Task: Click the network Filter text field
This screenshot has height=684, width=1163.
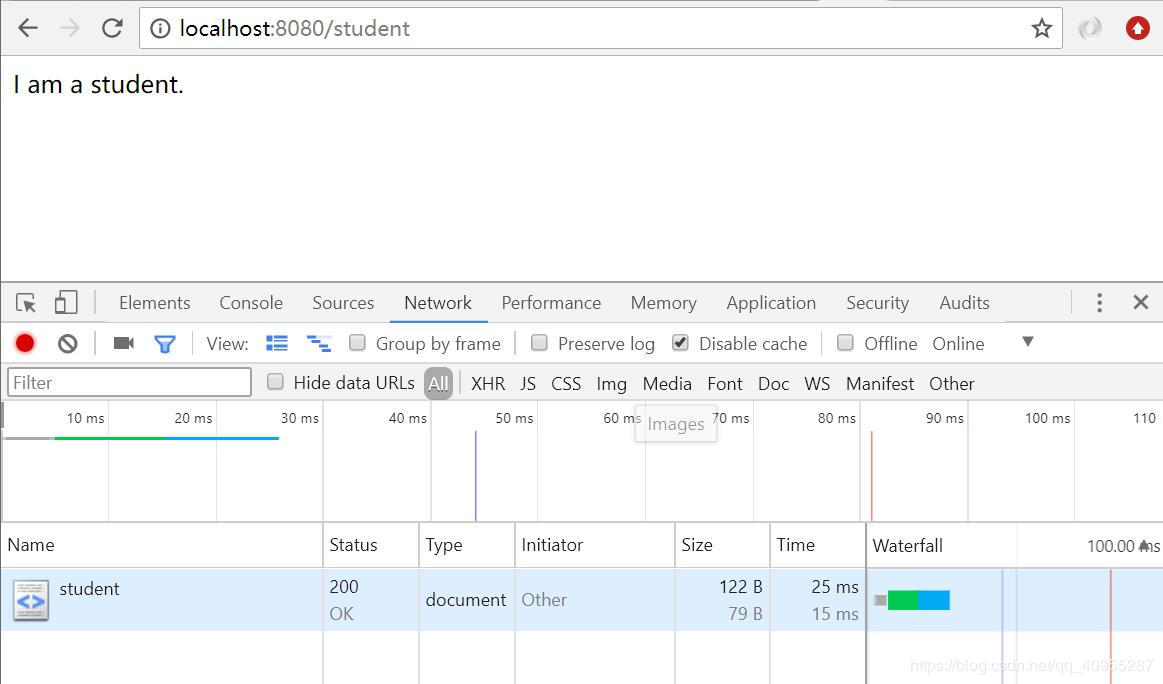Action: tap(129, 382)
